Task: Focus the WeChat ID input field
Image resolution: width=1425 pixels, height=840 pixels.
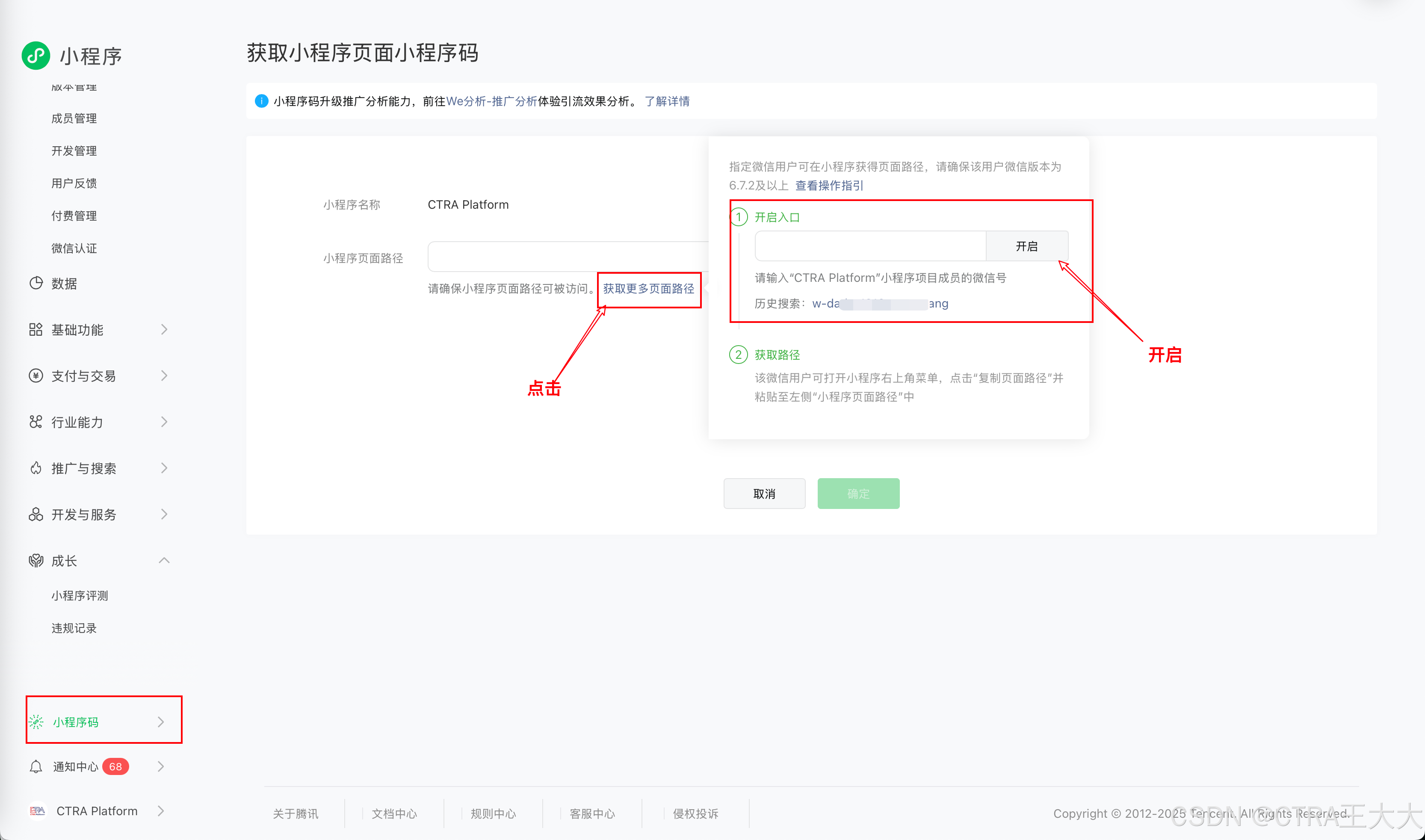Action: click(x=870, y=246)
